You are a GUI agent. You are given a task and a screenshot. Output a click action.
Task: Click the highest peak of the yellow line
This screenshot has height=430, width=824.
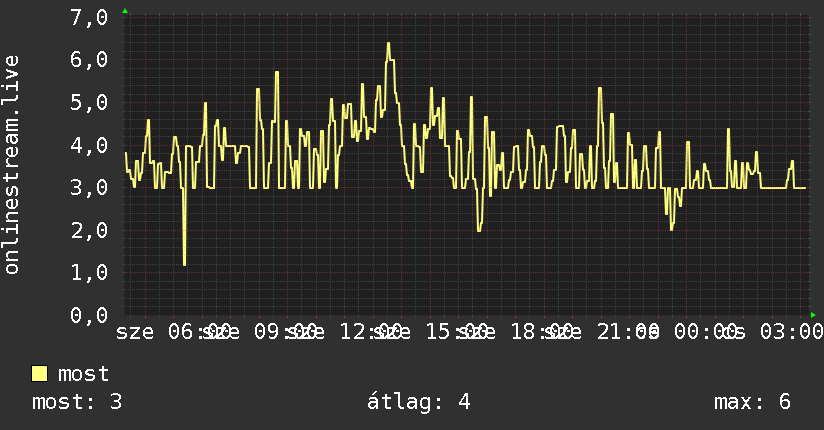tap(388, 44)
